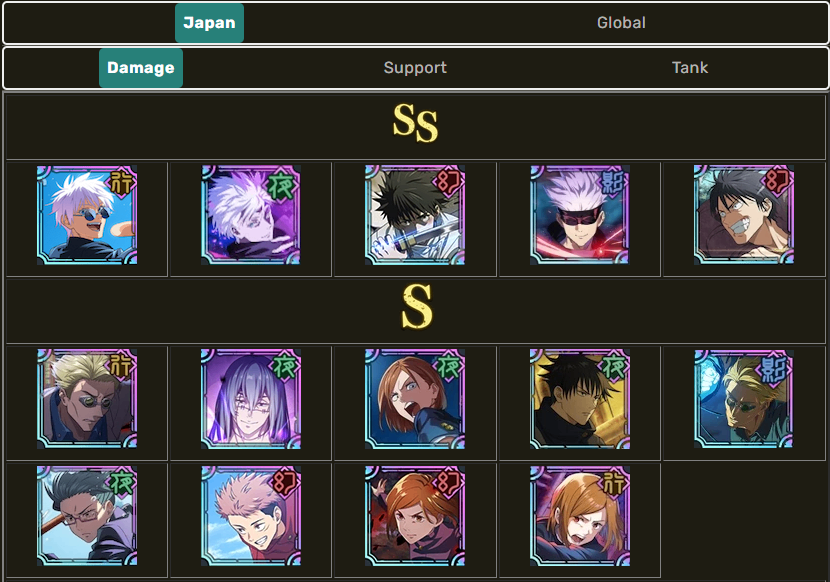Select first Nanami with goggles icon in S tier
The image size is (830, 582).
coord(87,399)
